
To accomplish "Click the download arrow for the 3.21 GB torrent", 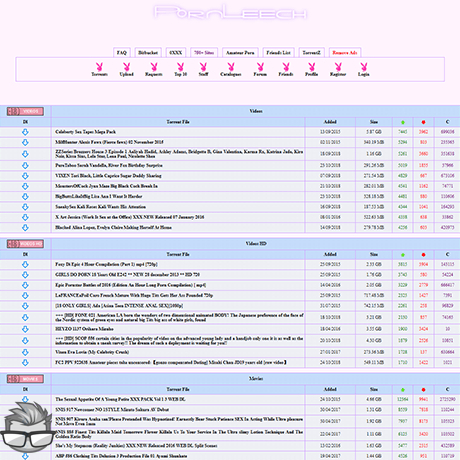I will pyautogui.click(x=25, y=318).
